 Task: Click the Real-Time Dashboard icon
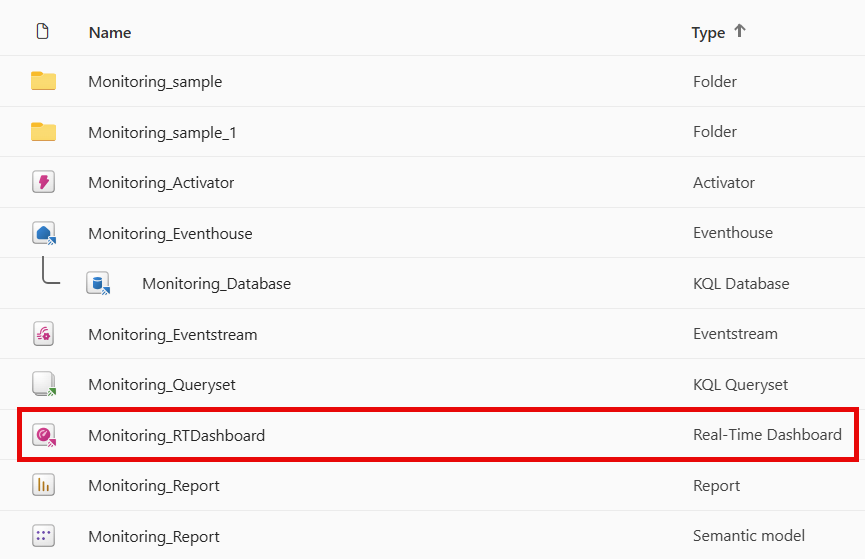click(x=43, y=435)
